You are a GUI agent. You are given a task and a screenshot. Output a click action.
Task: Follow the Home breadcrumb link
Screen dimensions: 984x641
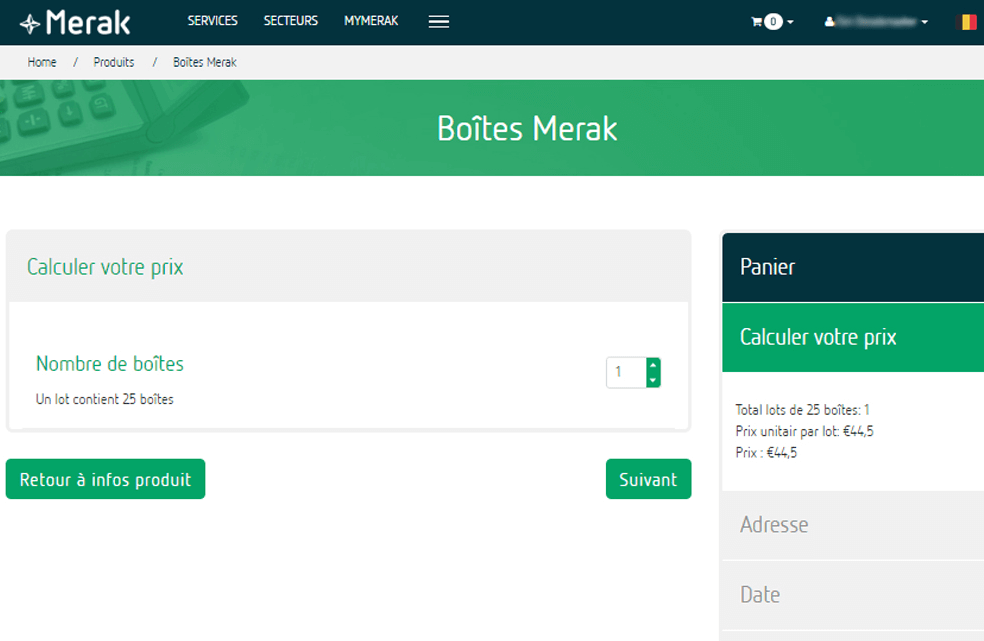coord(42,62)
